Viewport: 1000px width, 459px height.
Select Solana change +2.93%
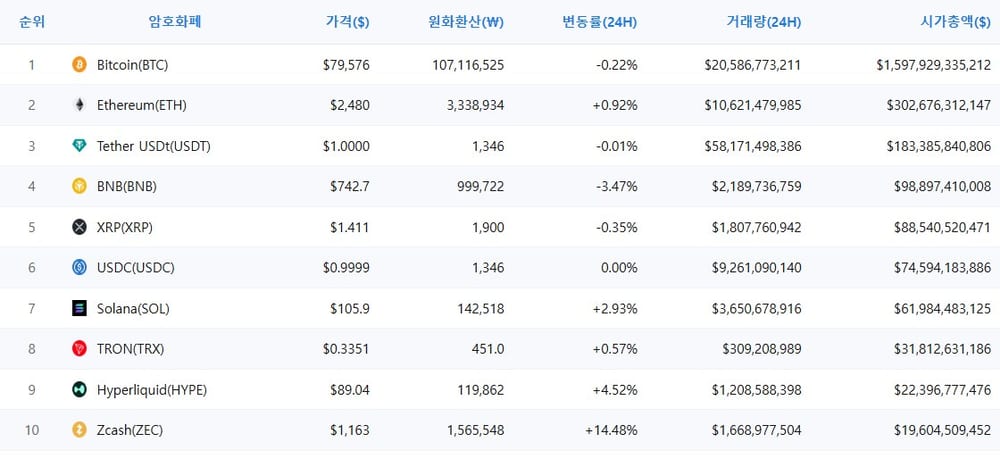tap(615, 309)
